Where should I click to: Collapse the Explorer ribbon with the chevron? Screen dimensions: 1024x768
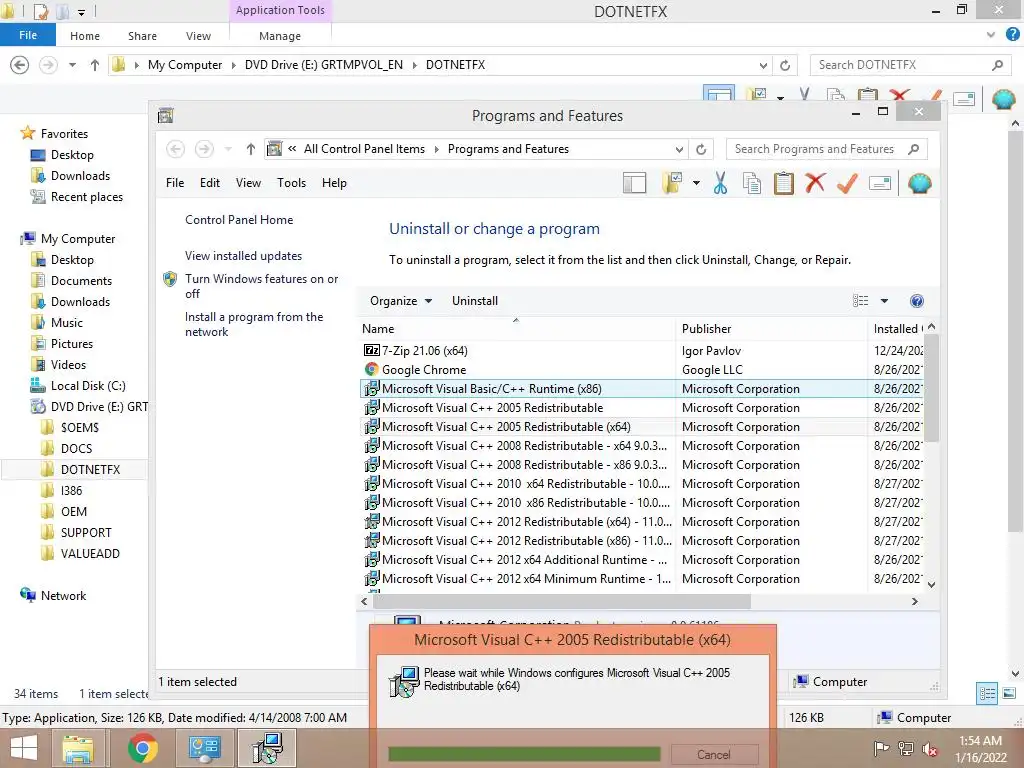991,35
